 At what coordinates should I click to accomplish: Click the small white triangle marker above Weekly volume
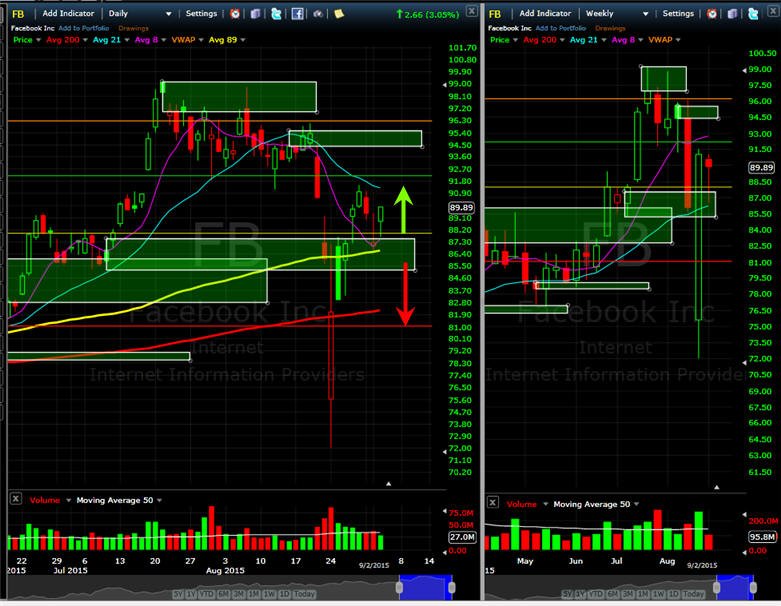pyautogui.click(x=717, y=487)
